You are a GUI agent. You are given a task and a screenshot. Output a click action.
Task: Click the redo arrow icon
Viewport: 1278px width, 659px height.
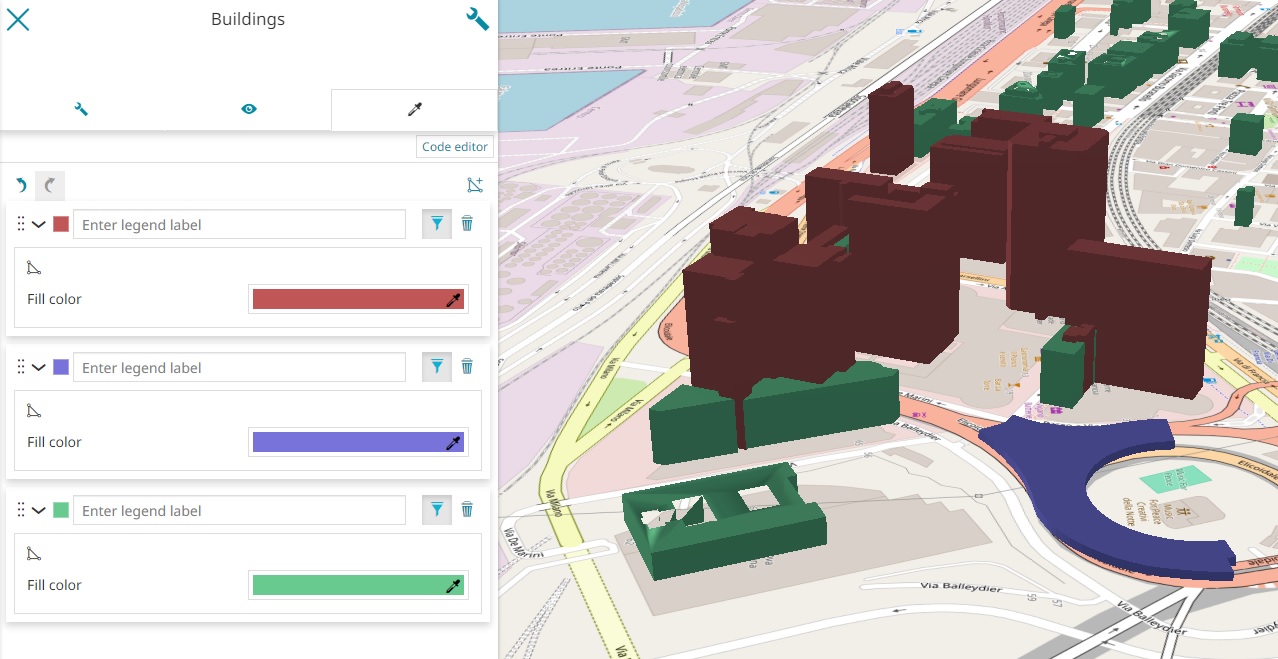point(49,185)
